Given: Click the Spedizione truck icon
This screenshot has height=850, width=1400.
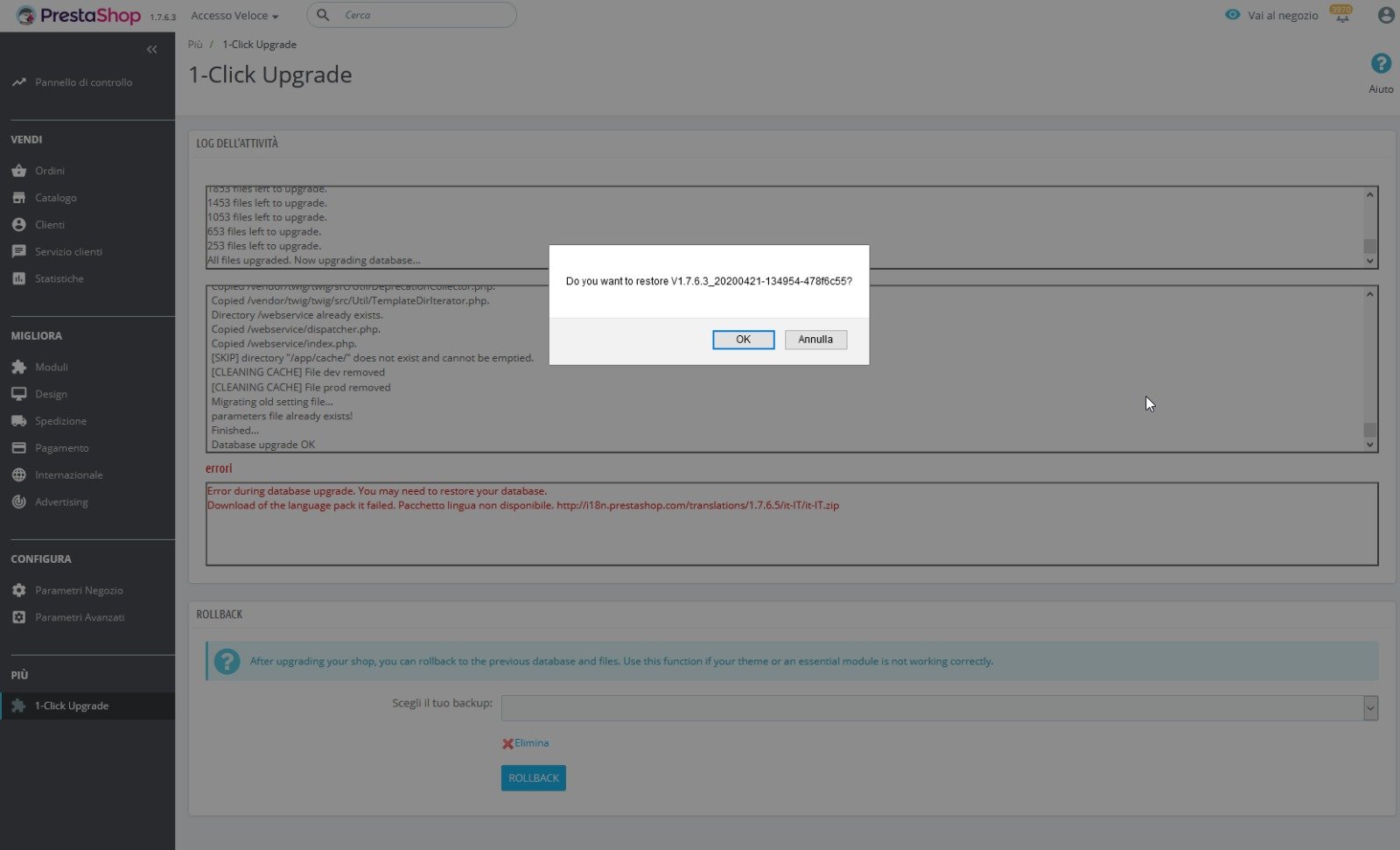Looking at the screenshot, I should tap(19, 421).
